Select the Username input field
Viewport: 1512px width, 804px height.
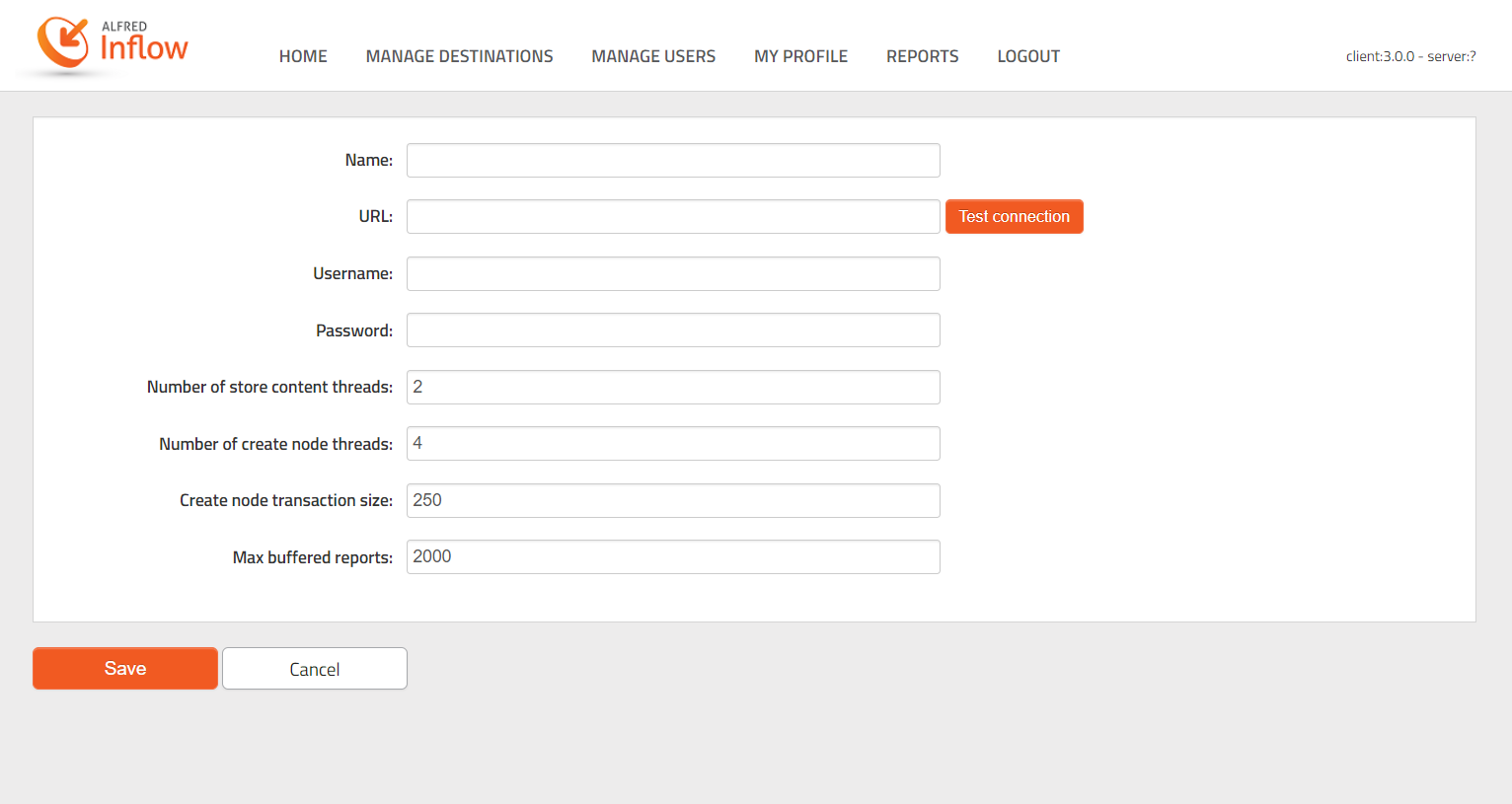[x=673, y=274]
